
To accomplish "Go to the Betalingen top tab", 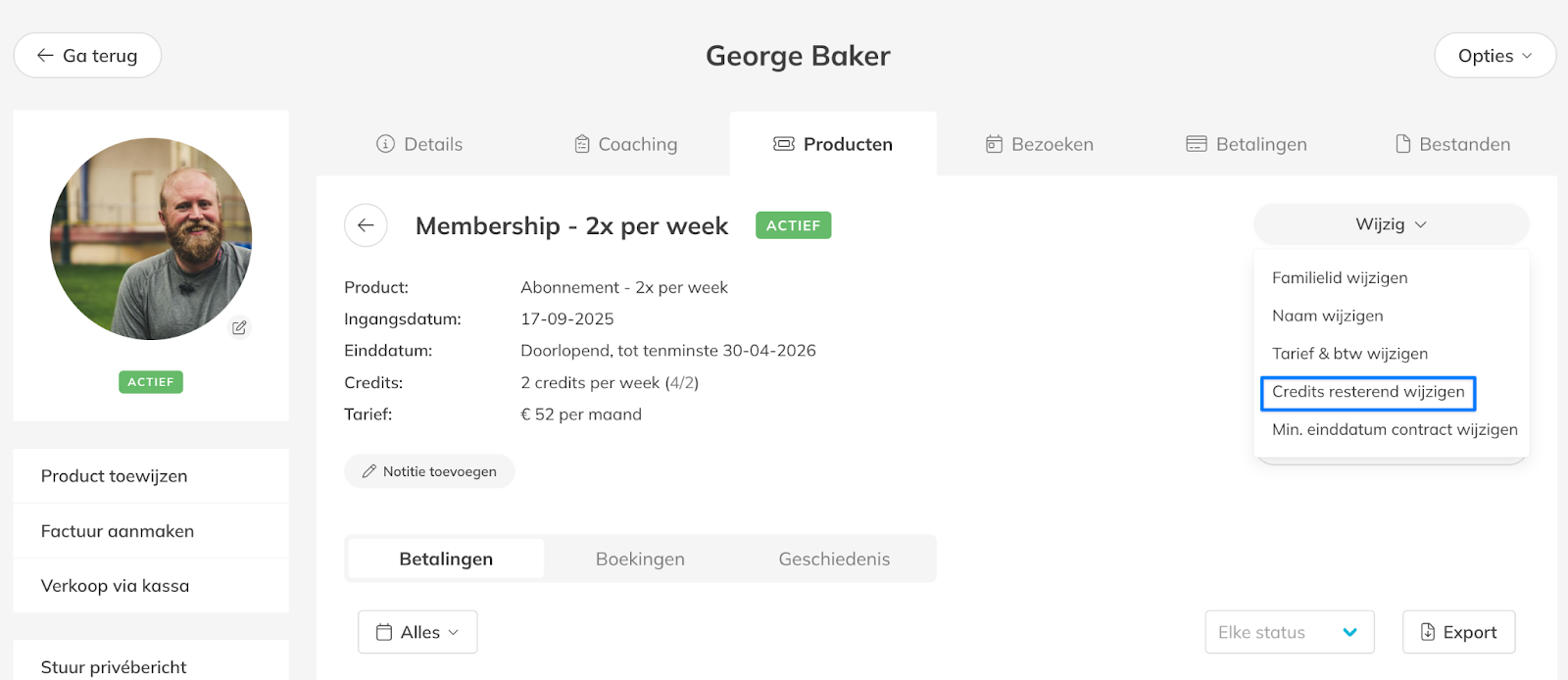I will [x=1247, y=144].
